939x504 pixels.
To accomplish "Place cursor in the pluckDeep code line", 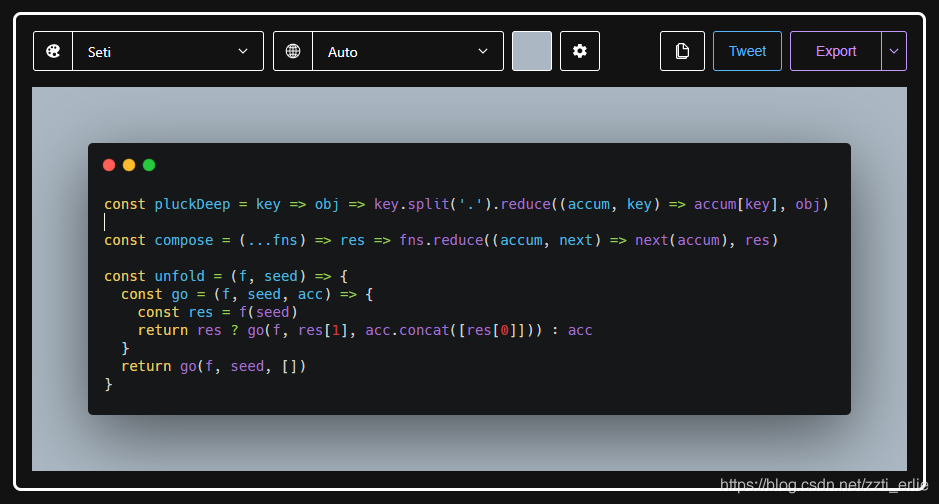I will pos(466,204).
